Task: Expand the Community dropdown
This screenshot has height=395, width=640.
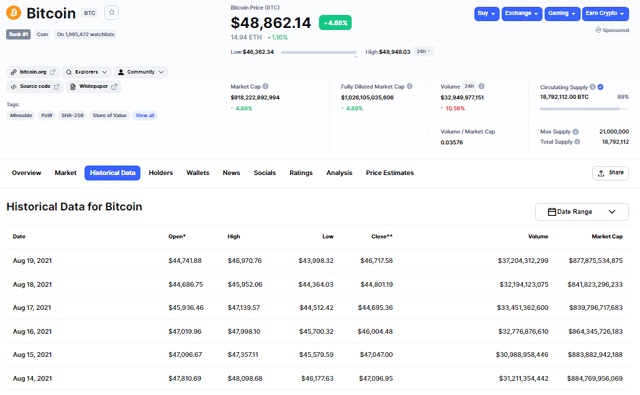Action: click(141, 72)
